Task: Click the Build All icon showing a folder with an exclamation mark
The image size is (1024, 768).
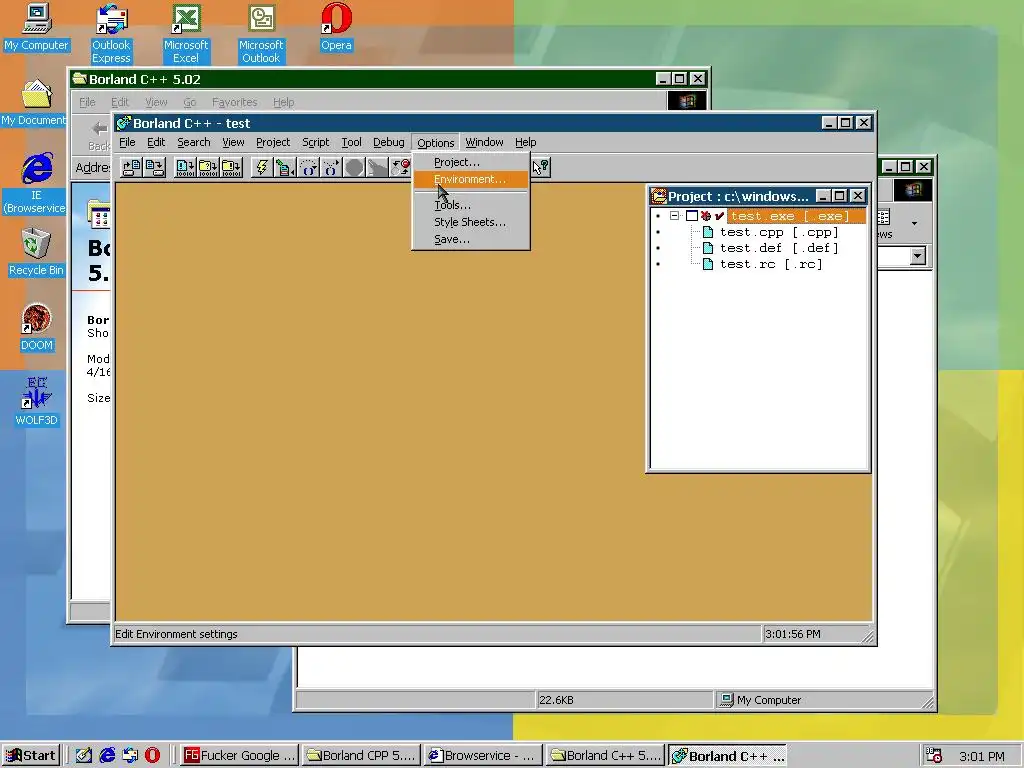Action: click(231, 168)
